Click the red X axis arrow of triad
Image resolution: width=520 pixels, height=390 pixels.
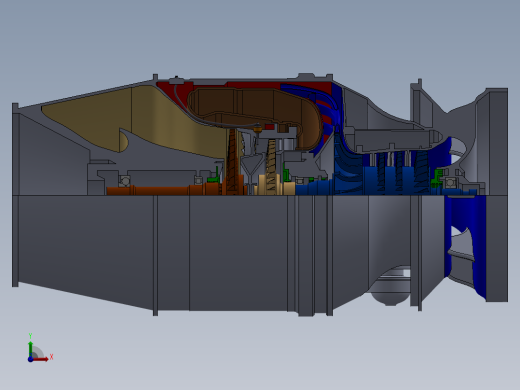[x=41, y=359]
